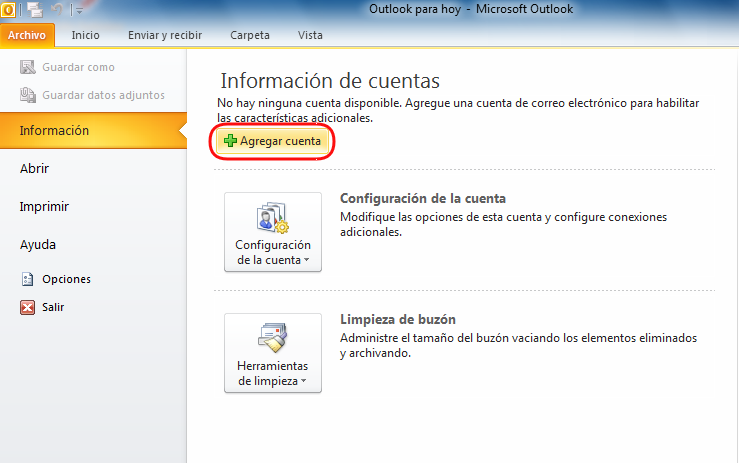Viewport: 739px width, 463px height.
Task: Click the Herramientas de limpieza broom icon
Action: pyautogui.click(x=272, y=338)
